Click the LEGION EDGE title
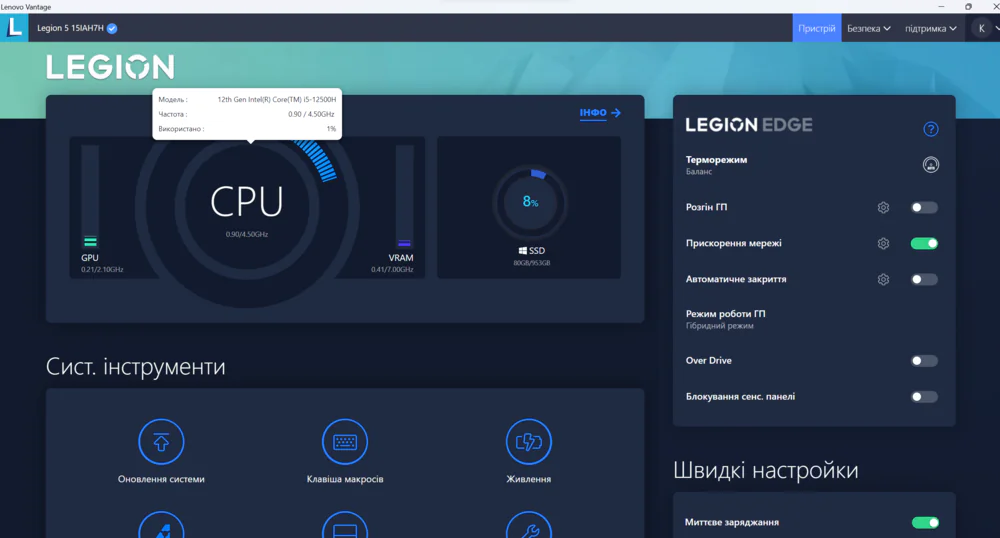Viewport: 1000px width, 538px height. click(x=749, y=125)
